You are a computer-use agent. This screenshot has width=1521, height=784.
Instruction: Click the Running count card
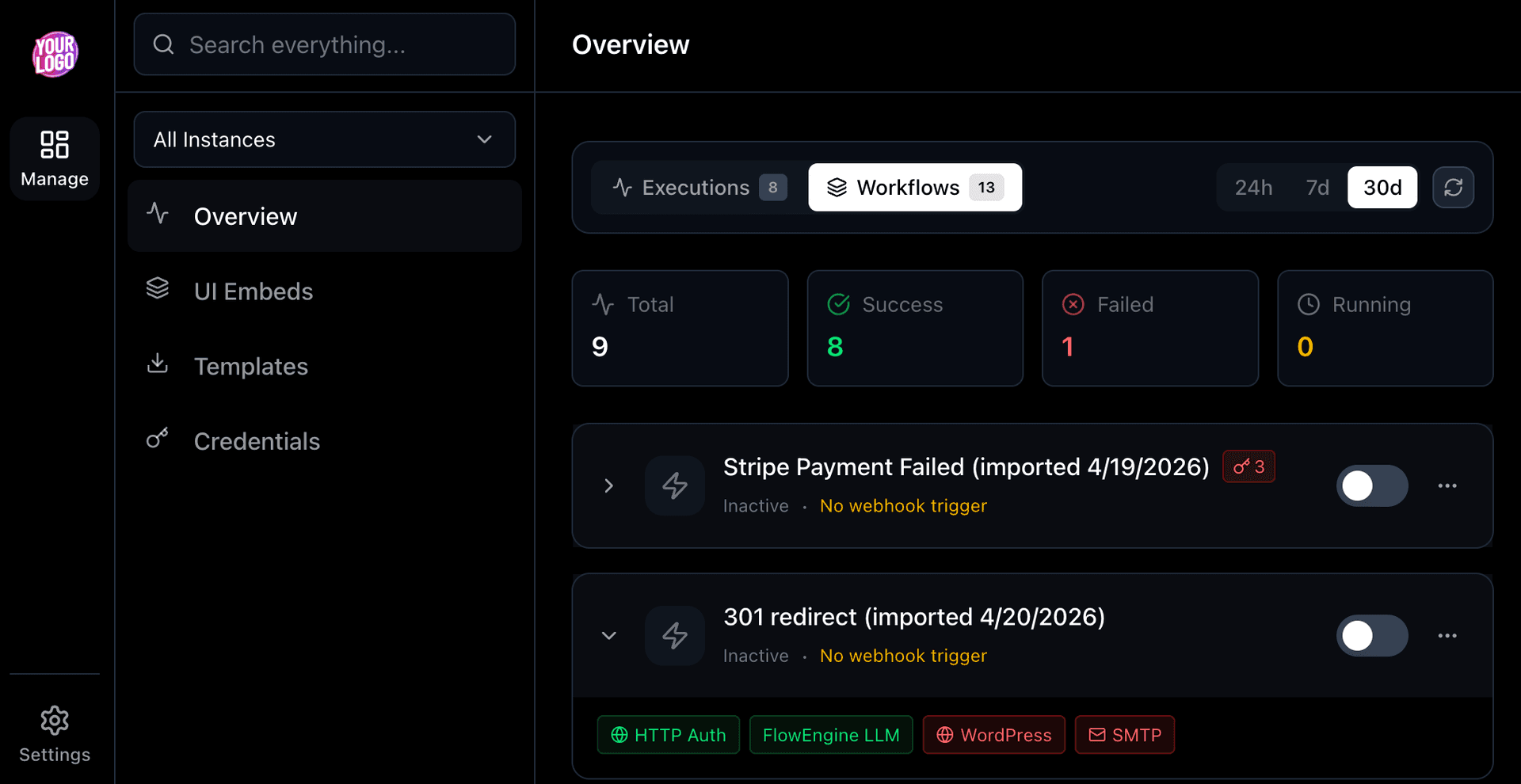(x=1386, y=328)
